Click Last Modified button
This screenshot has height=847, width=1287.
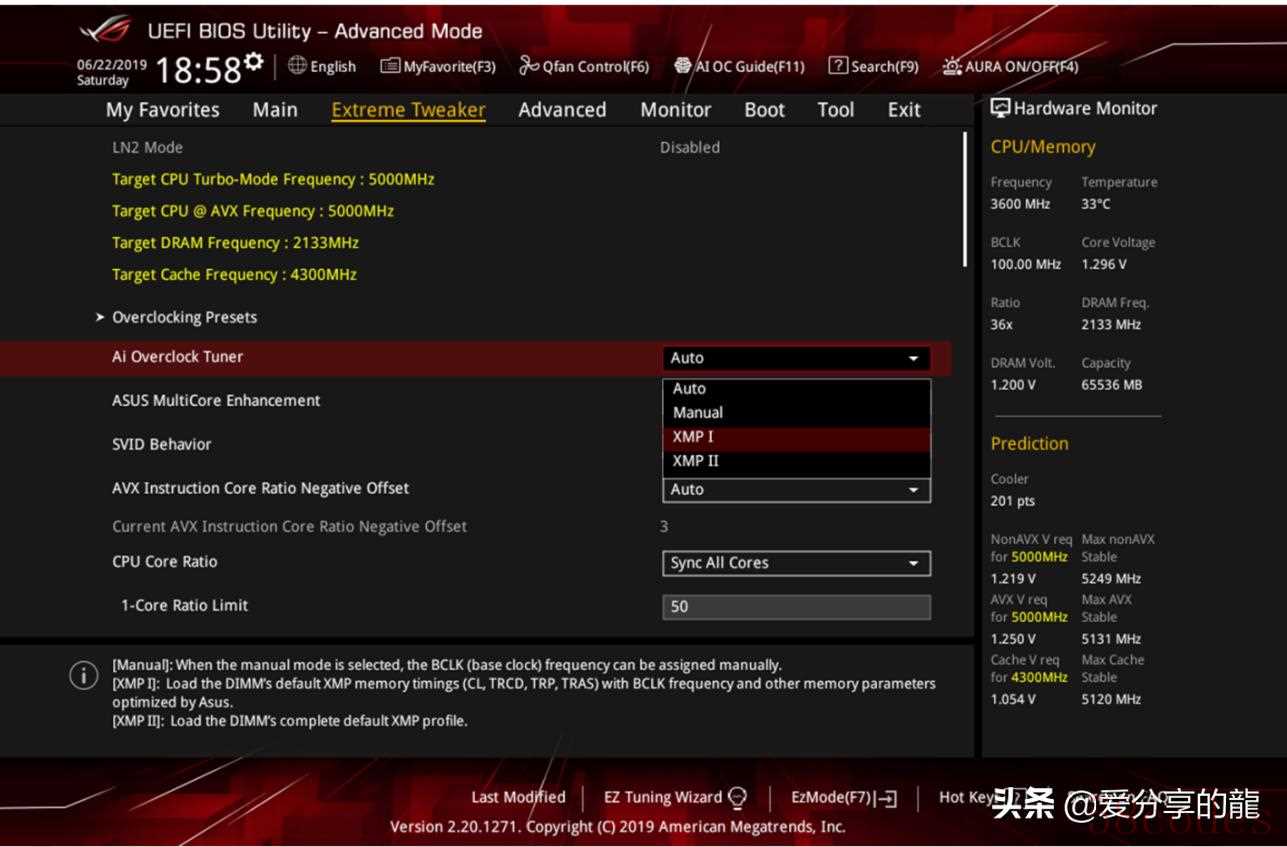pyautogui.click(x=518, y=797)
